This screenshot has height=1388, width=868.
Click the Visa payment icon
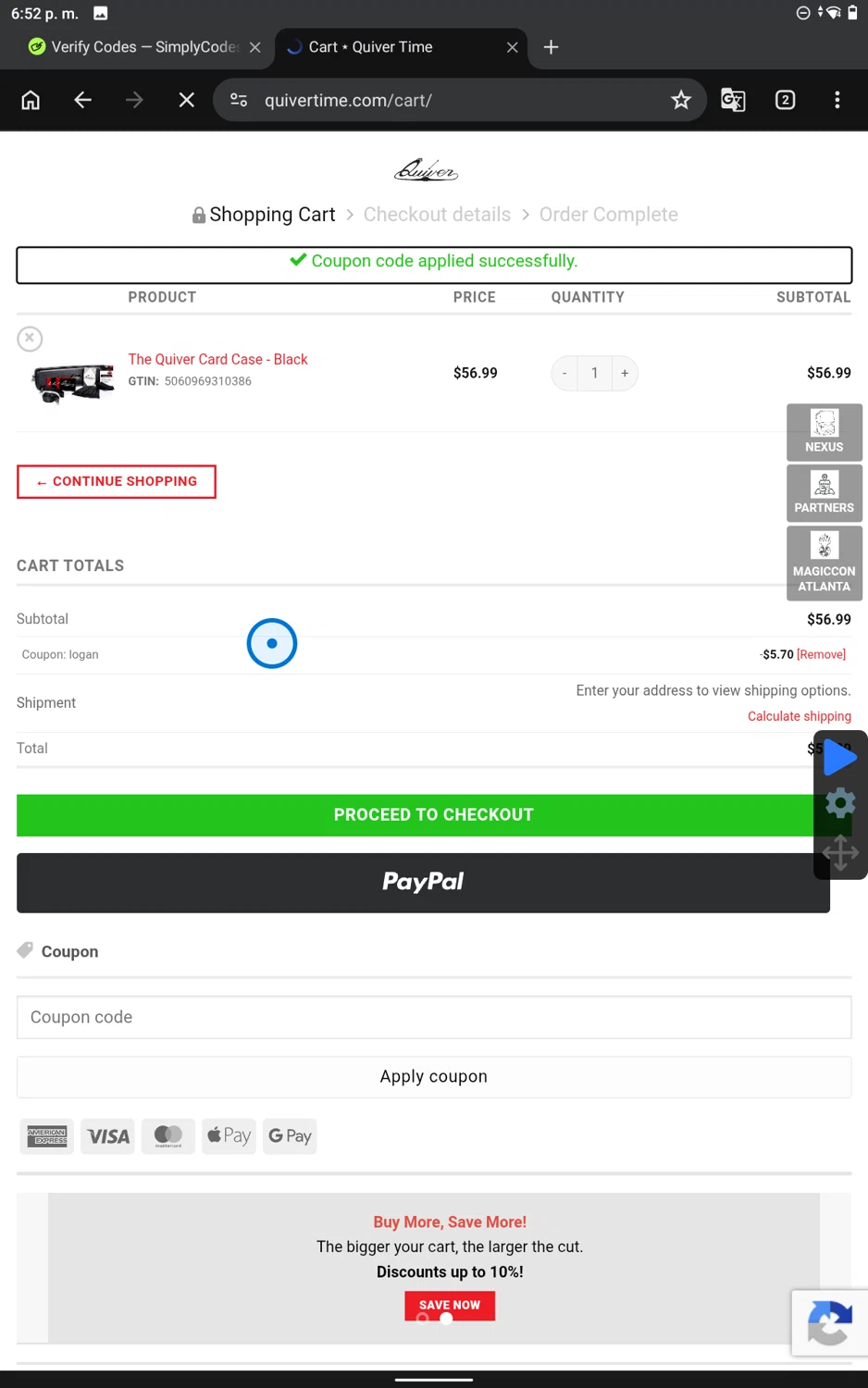click(108, 1135)
